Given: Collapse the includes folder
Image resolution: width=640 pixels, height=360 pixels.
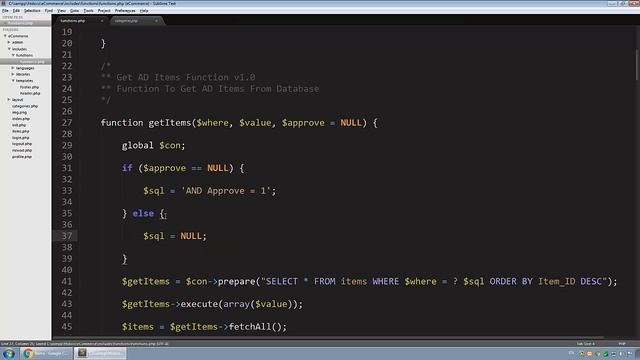Looking at the screenshot, I should pos(9,49).
